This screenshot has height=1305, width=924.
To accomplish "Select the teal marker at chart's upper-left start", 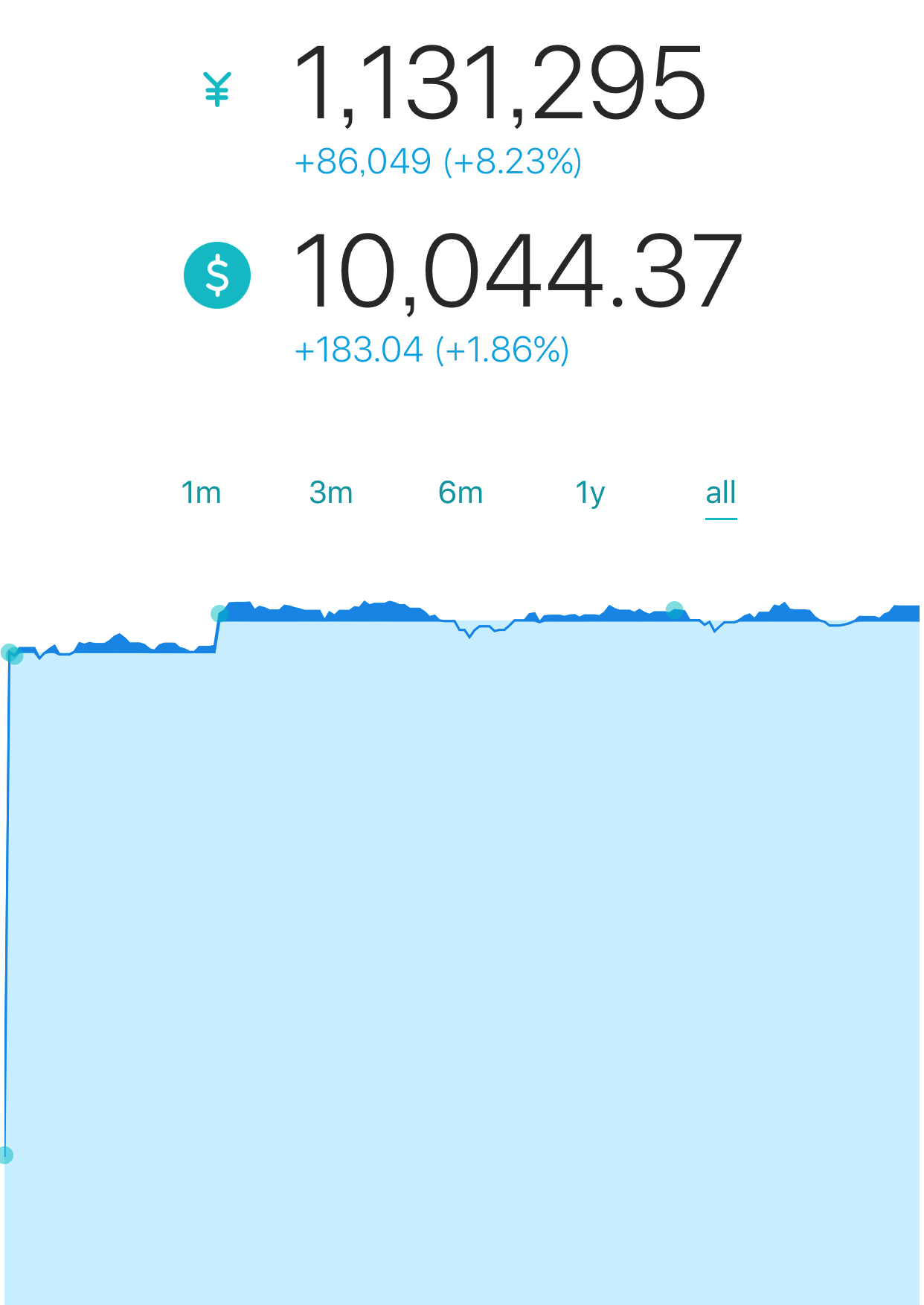I will [12, 654].
